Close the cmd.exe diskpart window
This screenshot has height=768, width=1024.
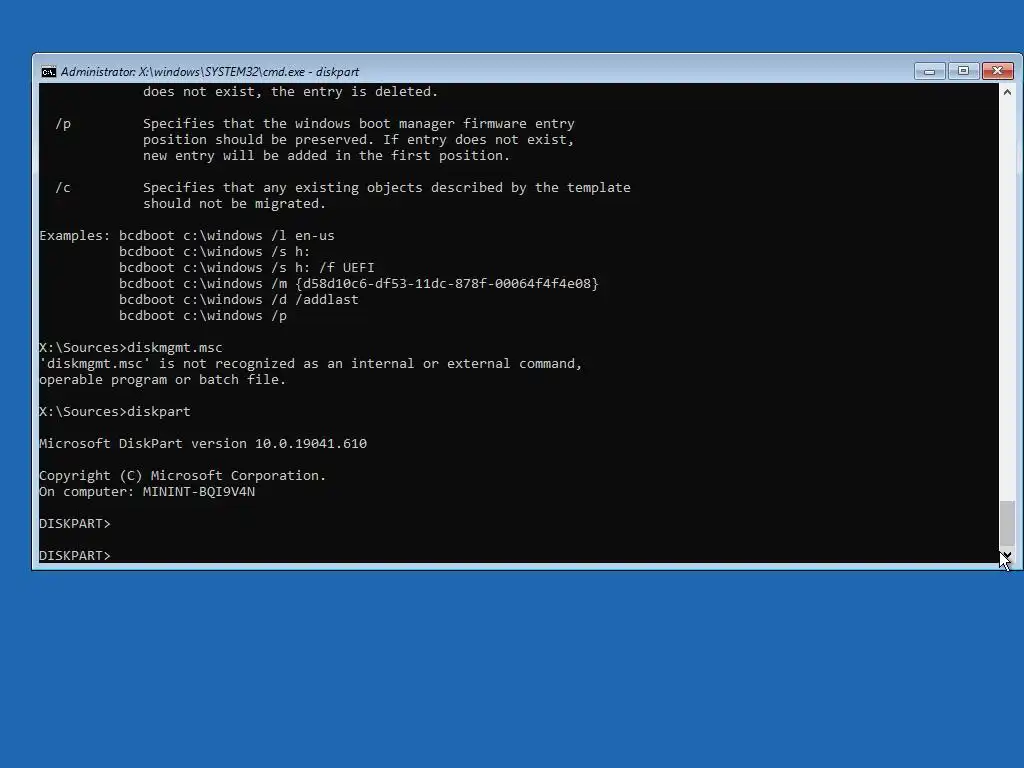click(x=998, y=71)
